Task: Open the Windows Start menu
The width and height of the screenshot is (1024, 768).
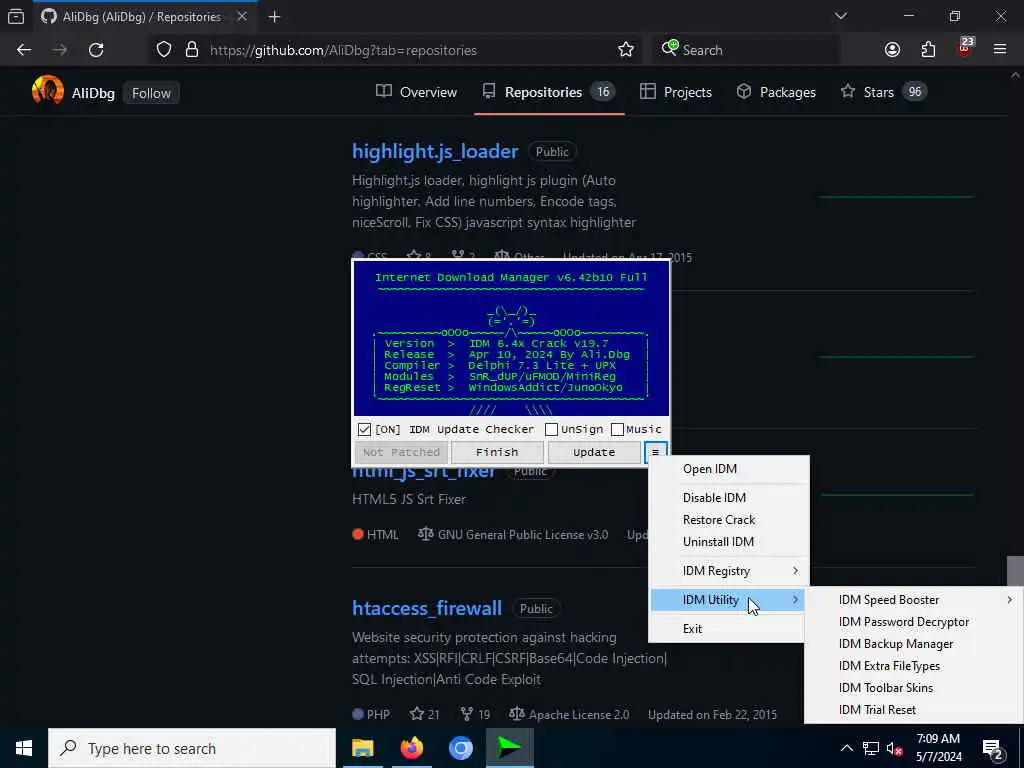Action: click(24, 748)
